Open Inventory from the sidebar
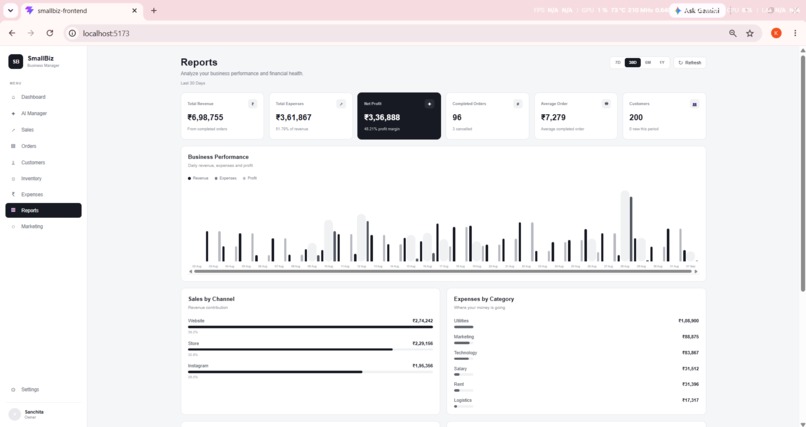Screen dimensions: 806x427 pyautogui.click(x=43, y=179)
